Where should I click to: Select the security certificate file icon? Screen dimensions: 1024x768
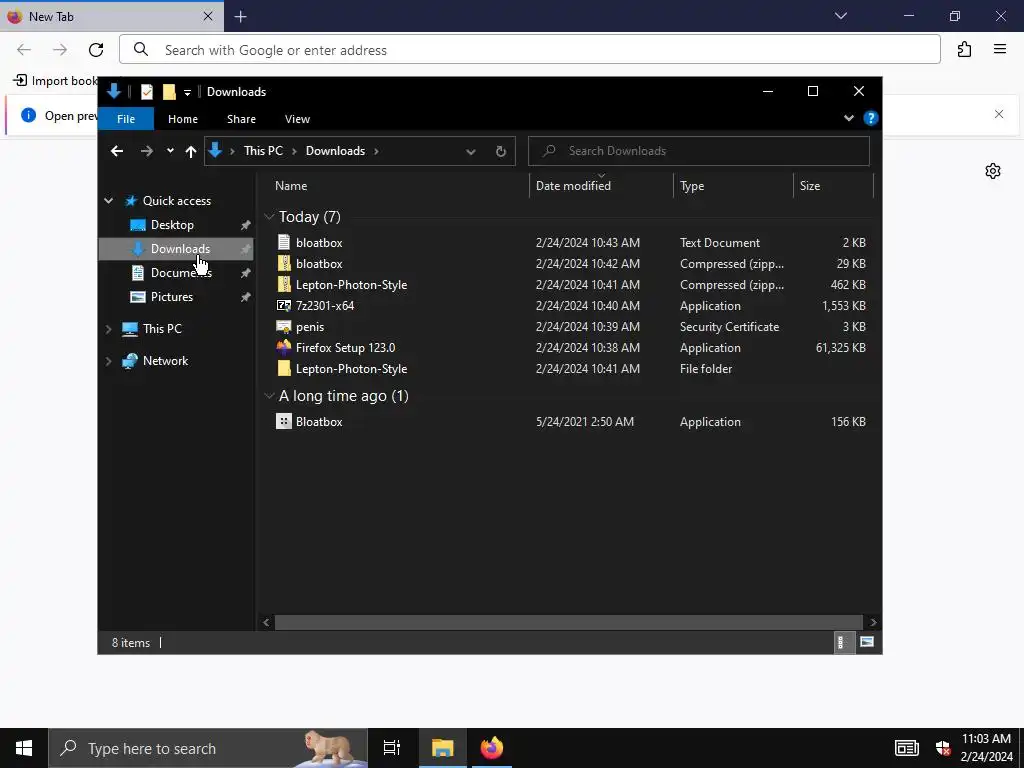283,327
